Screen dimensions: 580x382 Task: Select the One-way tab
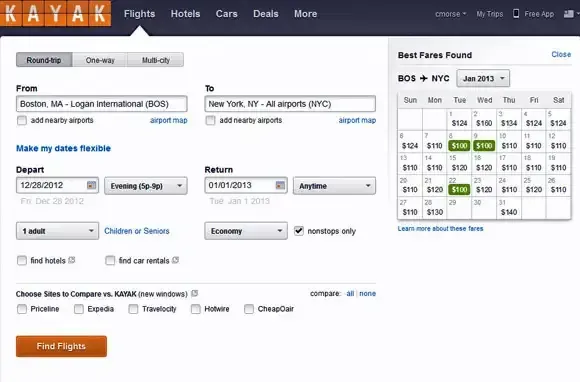point(100,60)
